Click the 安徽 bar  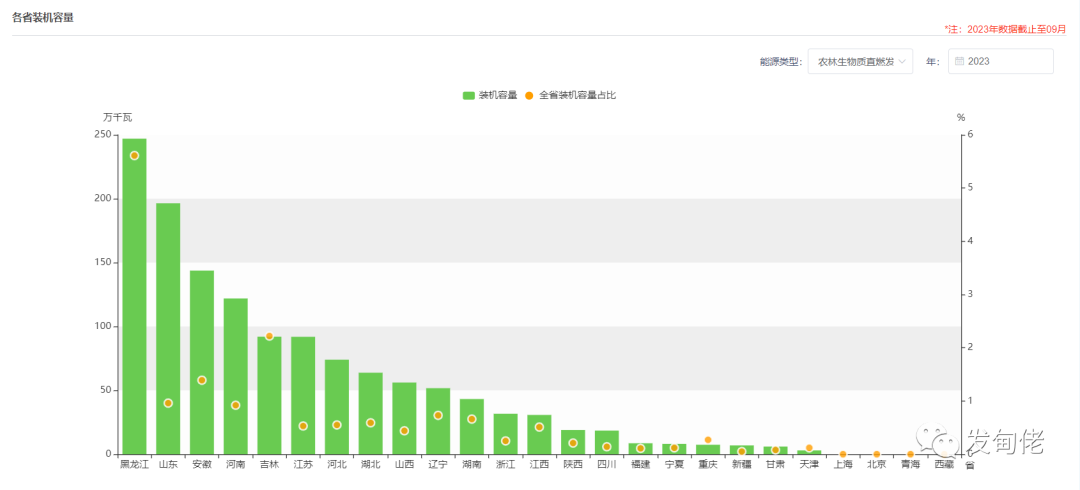point(202,363)
